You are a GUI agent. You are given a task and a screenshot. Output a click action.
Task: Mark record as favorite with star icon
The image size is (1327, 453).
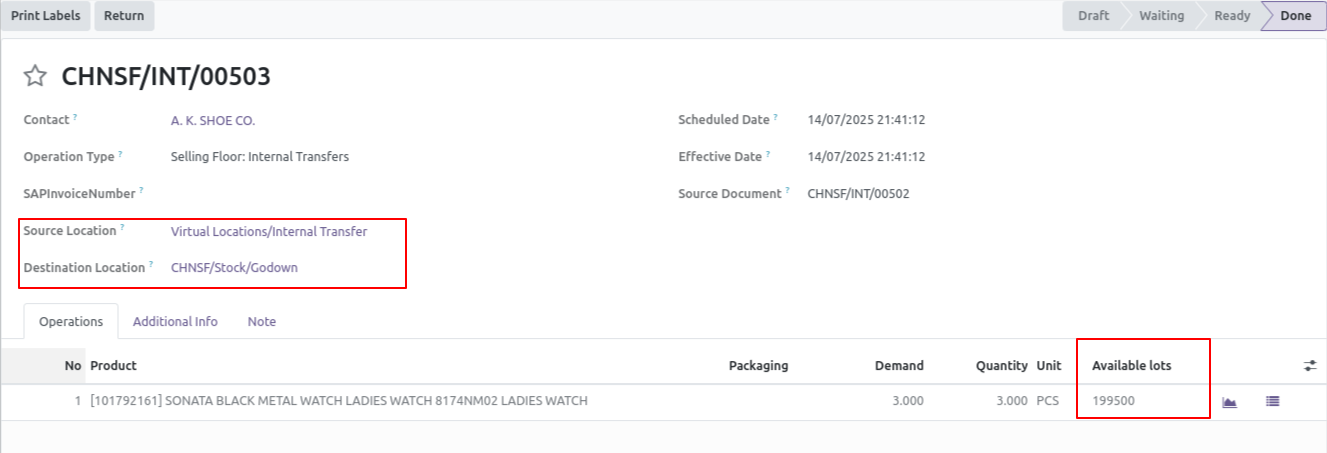(35, 76)
